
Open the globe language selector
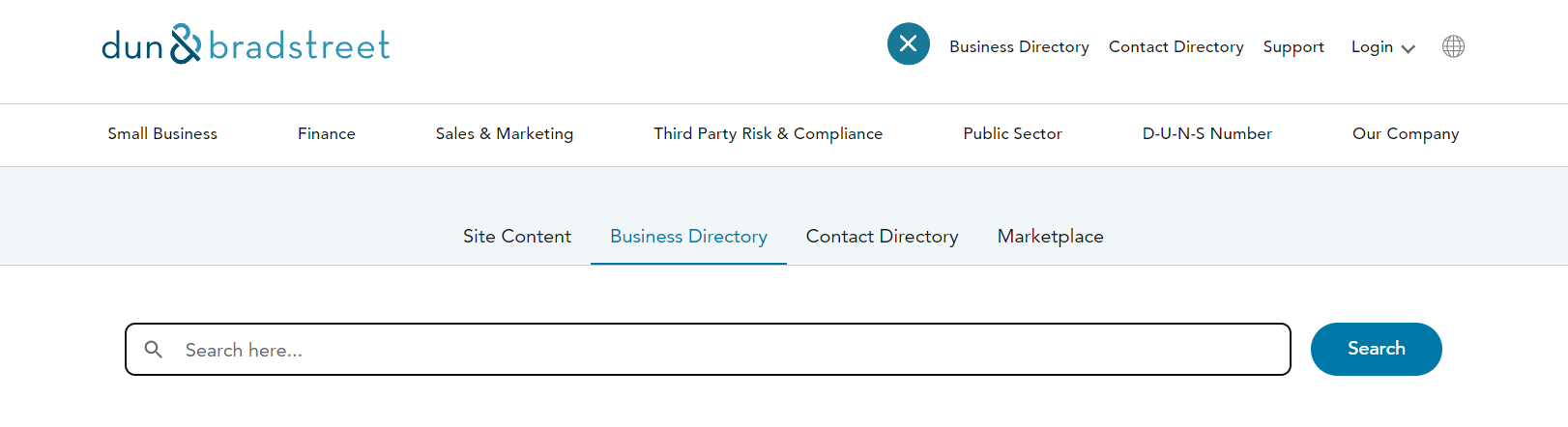[1453, 46]
